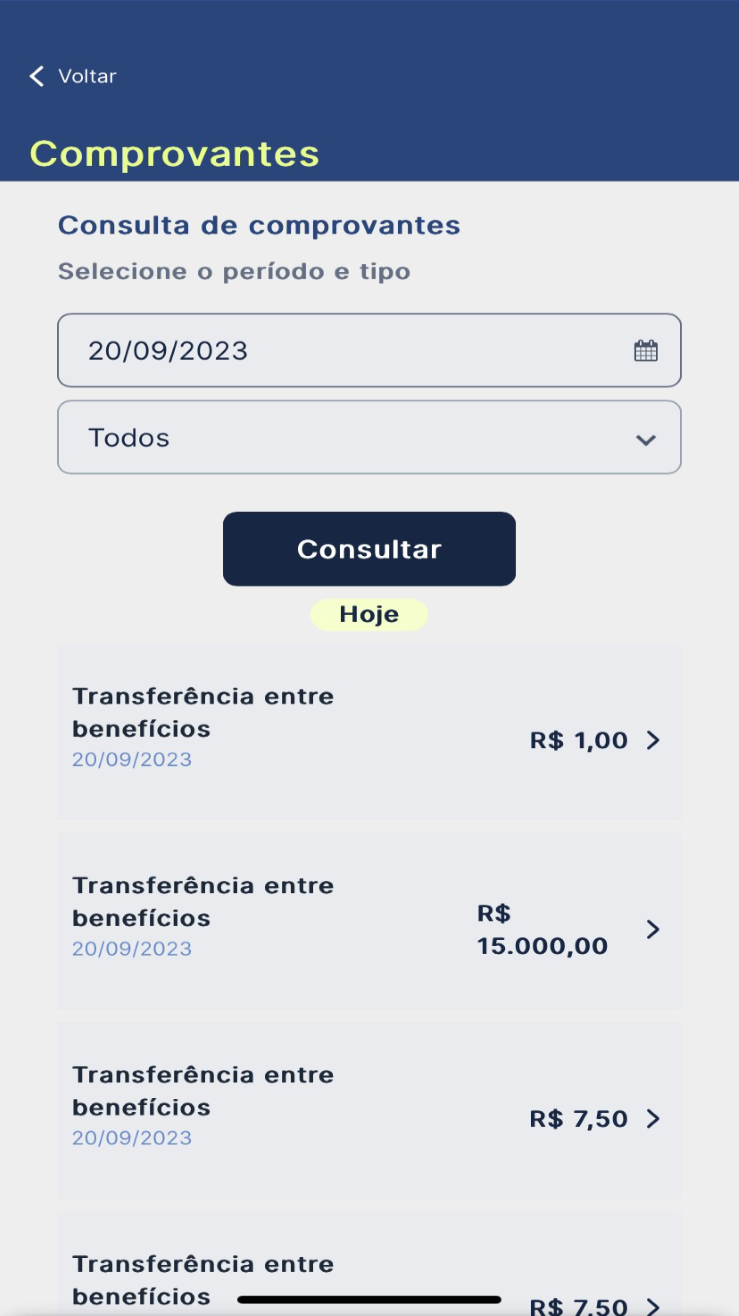Viewport: 739px width, 1316px height.
Task: Tap the R$ 15.000,00 amount
Action: [542, 930]
